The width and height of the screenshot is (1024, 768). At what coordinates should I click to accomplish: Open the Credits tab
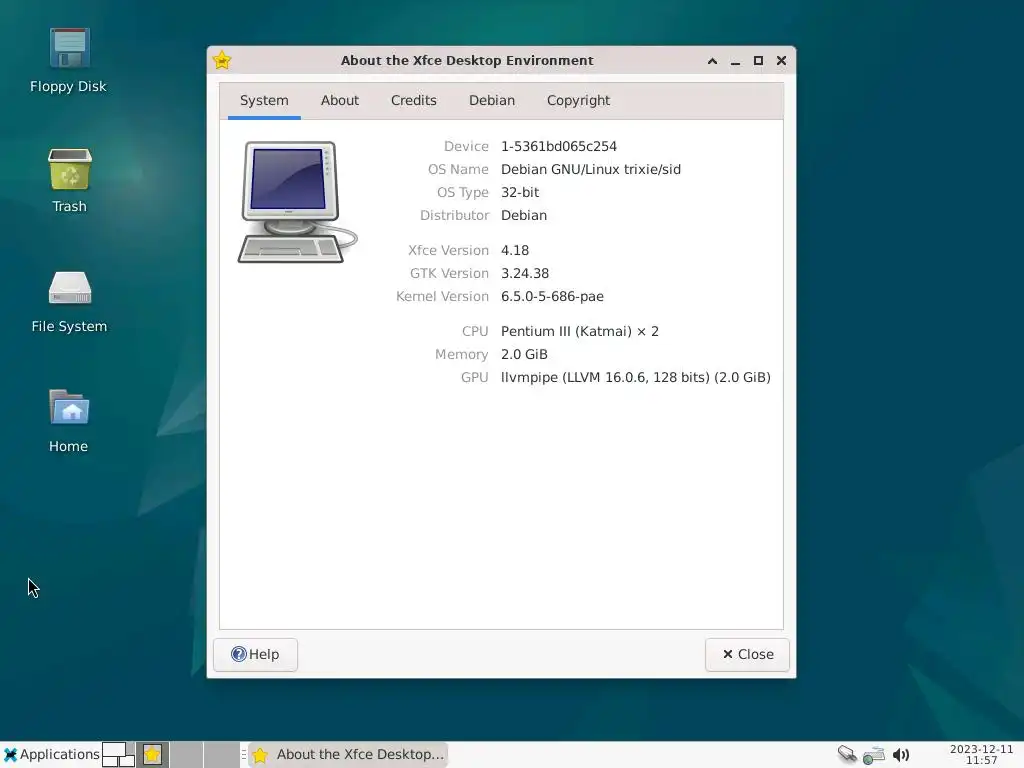pyautogui.click(x=413, y=101)
